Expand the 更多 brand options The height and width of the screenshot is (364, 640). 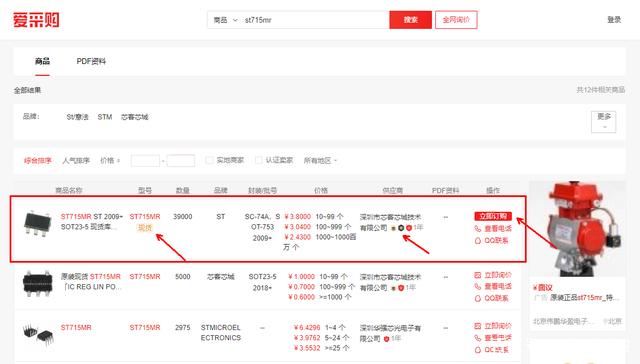[x=603, y=122]
